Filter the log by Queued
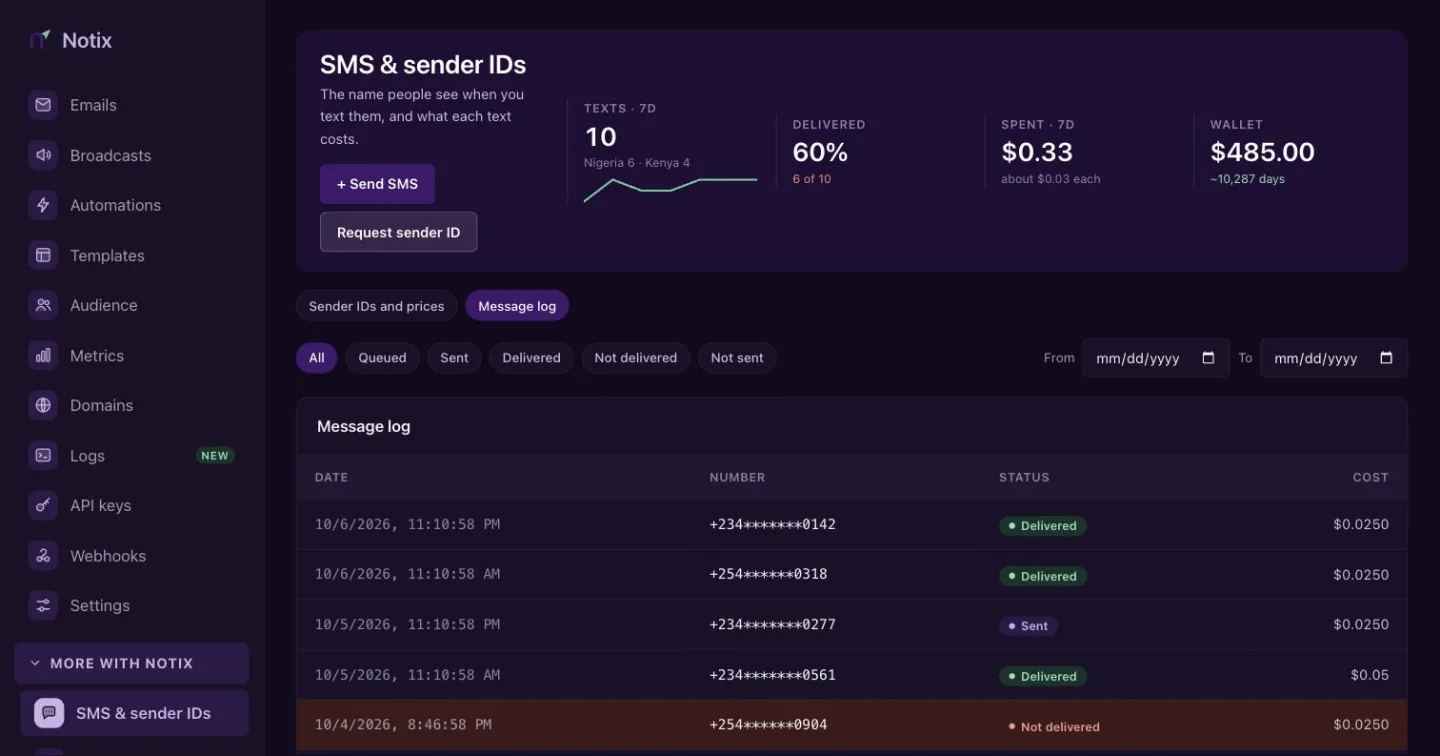Viewport: 1440px width, 756px height. tap(382, 358)
